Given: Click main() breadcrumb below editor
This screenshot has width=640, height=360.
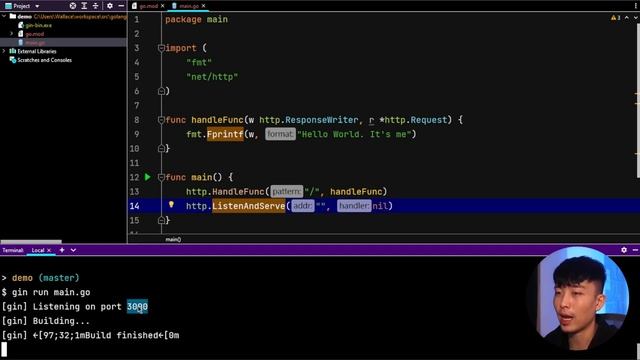Looking at the screenshot, I should click(x=173, y=240).
